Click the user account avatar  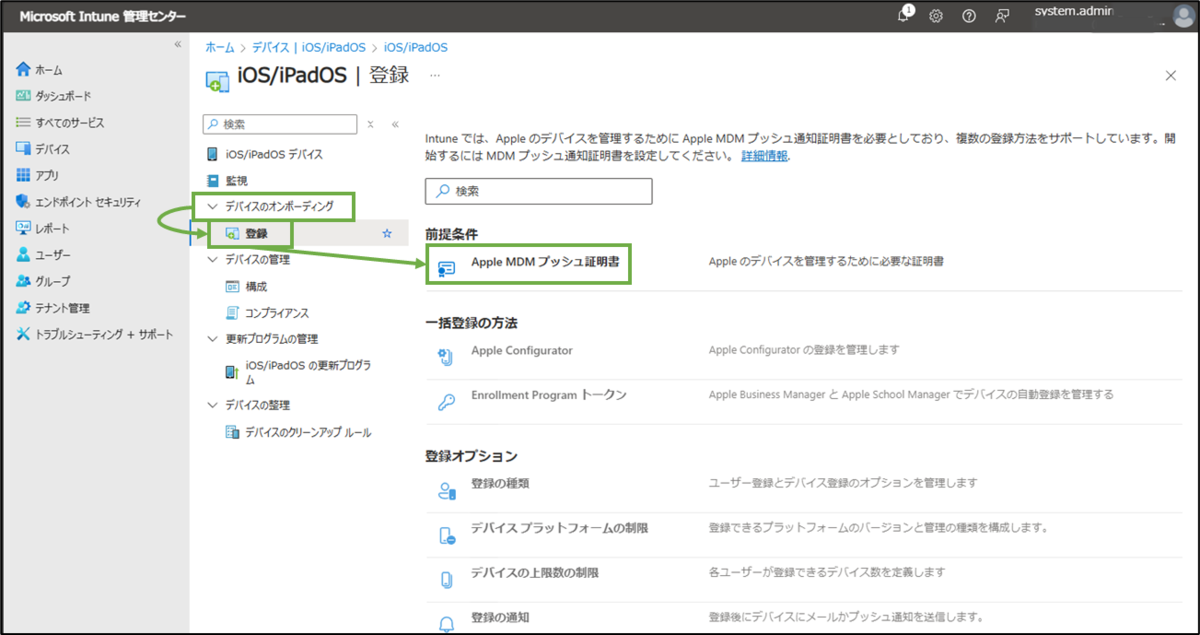click(1183, 16)
